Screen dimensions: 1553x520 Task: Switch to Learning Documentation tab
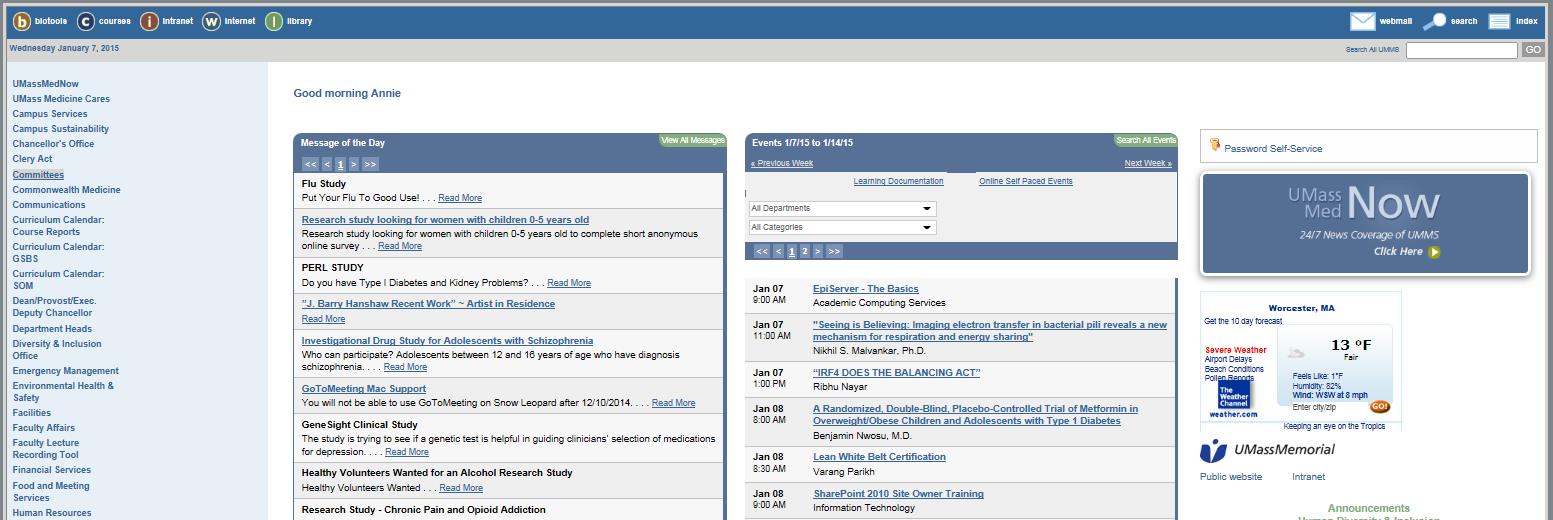coord(898,182)
